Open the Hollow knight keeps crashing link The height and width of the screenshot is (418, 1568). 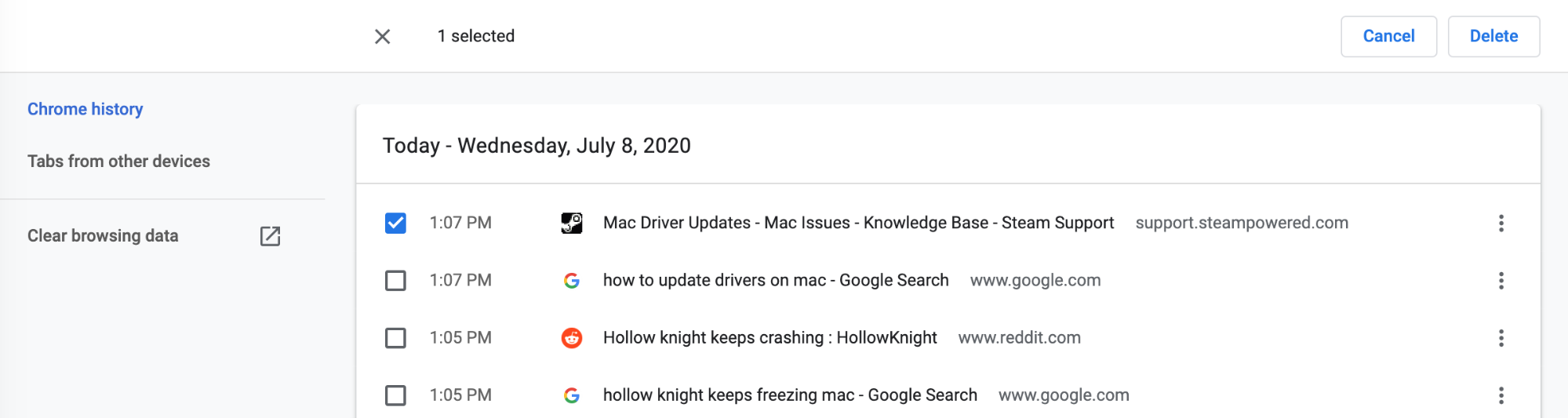[769, 338]
